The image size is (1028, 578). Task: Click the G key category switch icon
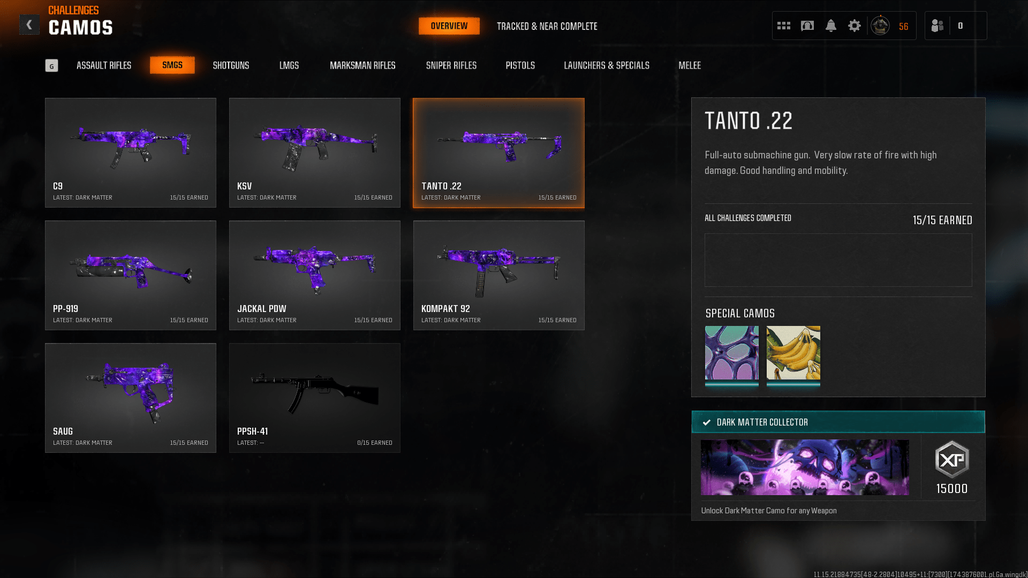pyautogui.click(x=51, y=66)
